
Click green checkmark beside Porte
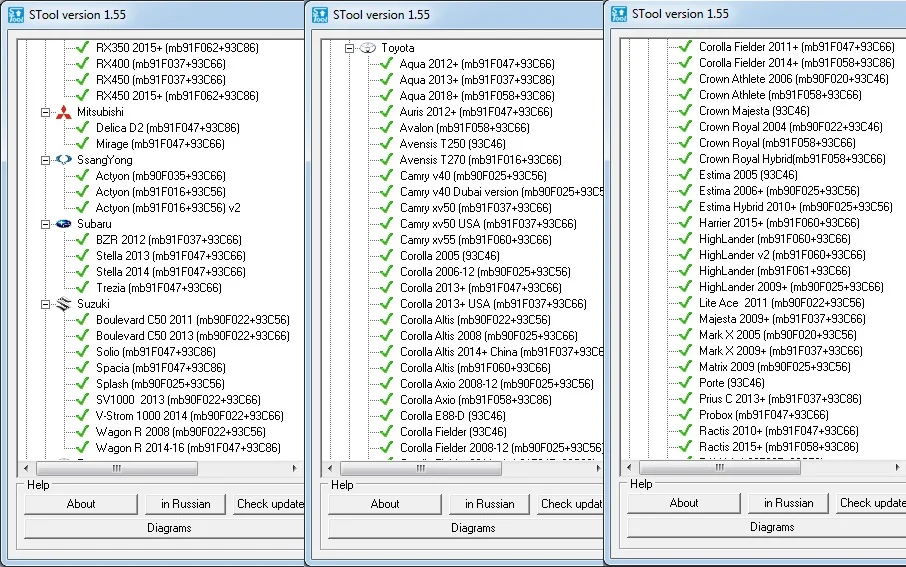(x=686, y=383)
